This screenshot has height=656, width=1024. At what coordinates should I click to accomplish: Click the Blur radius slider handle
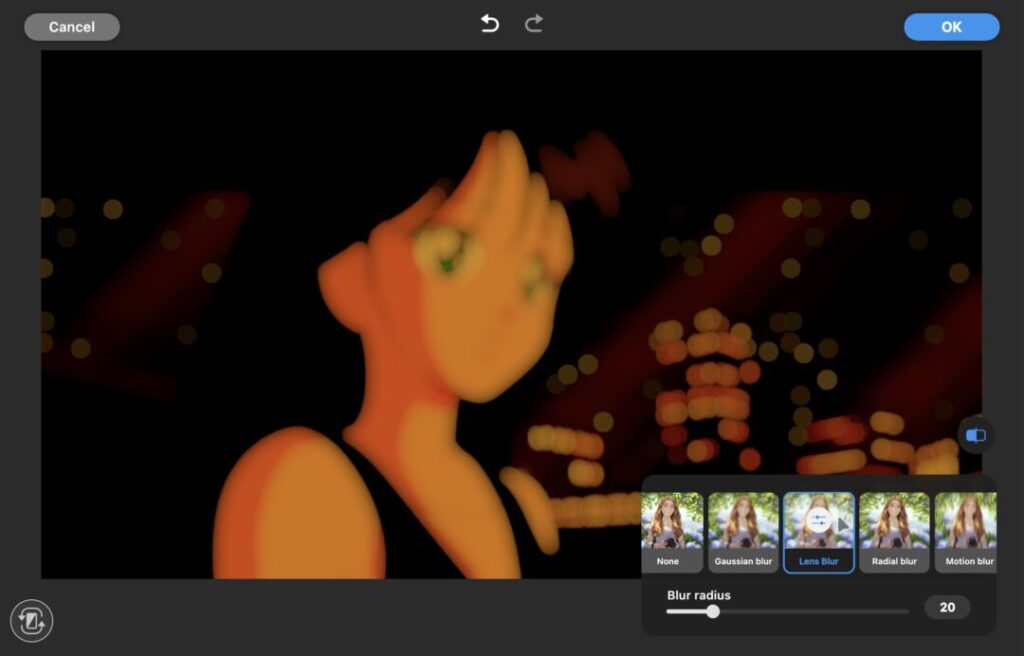click(713, 611)
